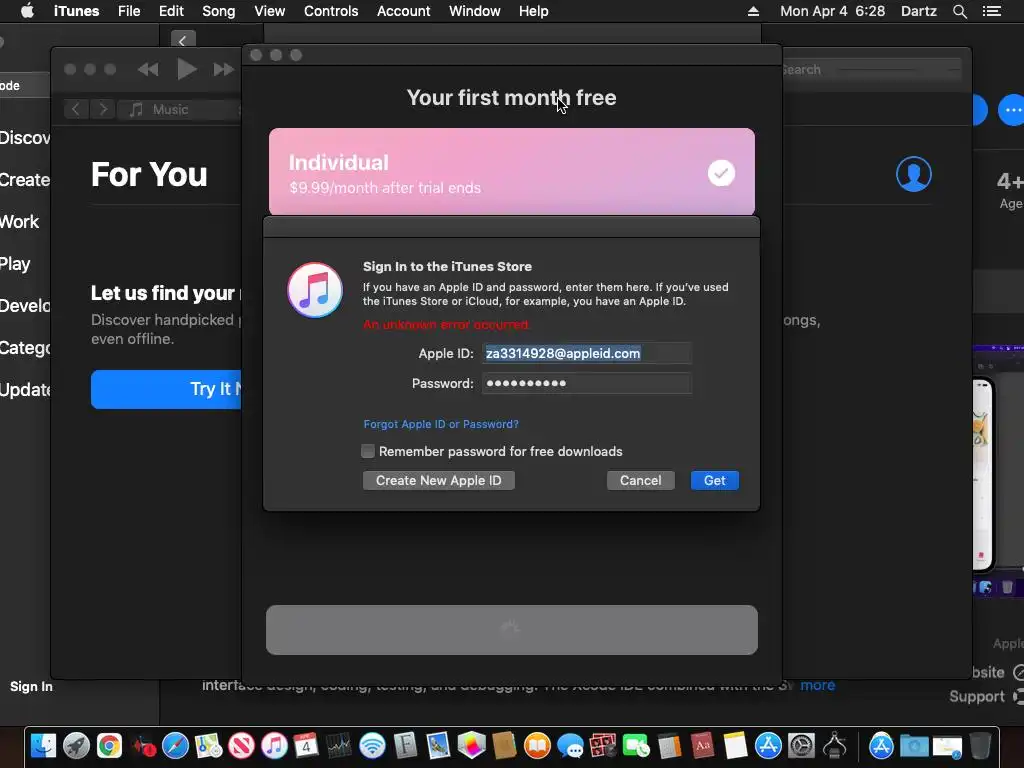
Task: Open Books app in the Dock
Action: 537,746
